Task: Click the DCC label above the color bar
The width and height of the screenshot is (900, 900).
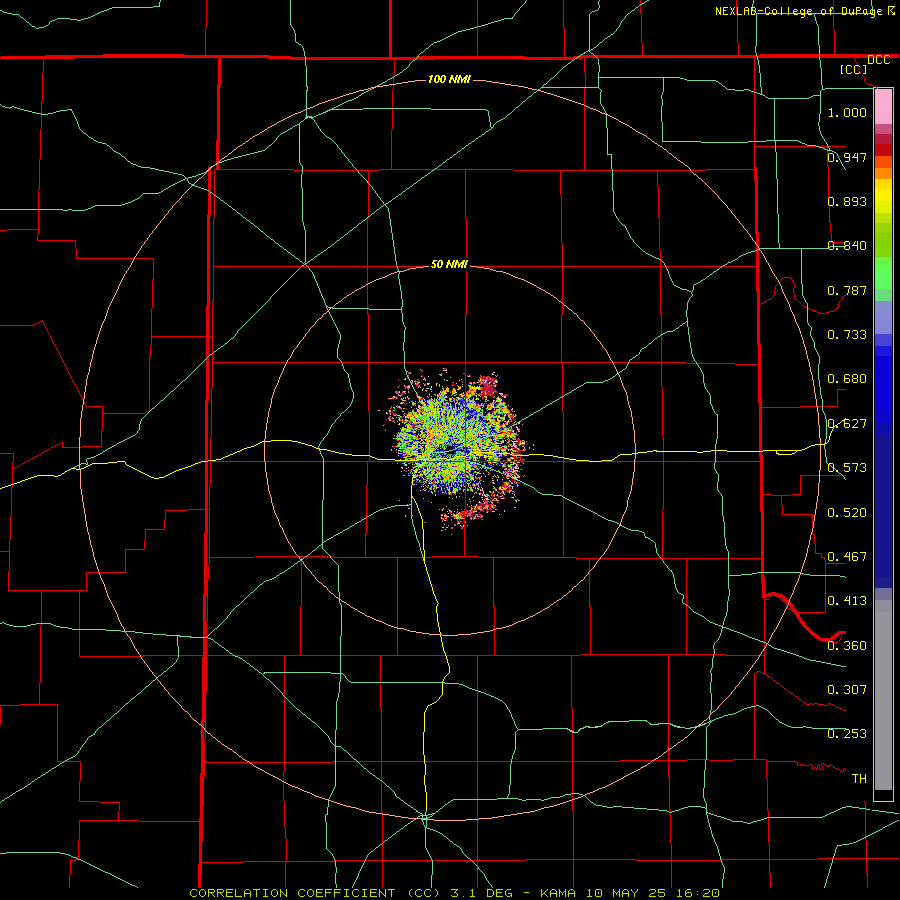Action: [878, 60]
